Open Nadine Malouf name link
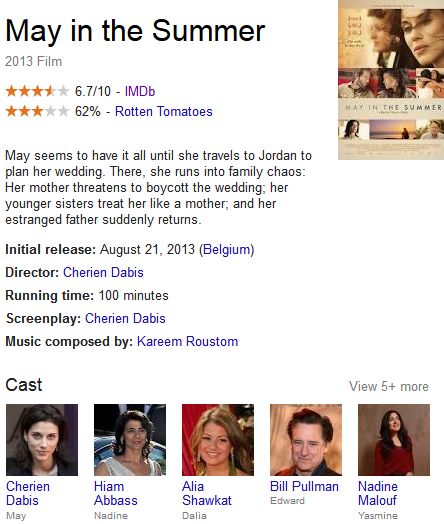The height and width of the screenshot is (524, 444). (378, 493)
